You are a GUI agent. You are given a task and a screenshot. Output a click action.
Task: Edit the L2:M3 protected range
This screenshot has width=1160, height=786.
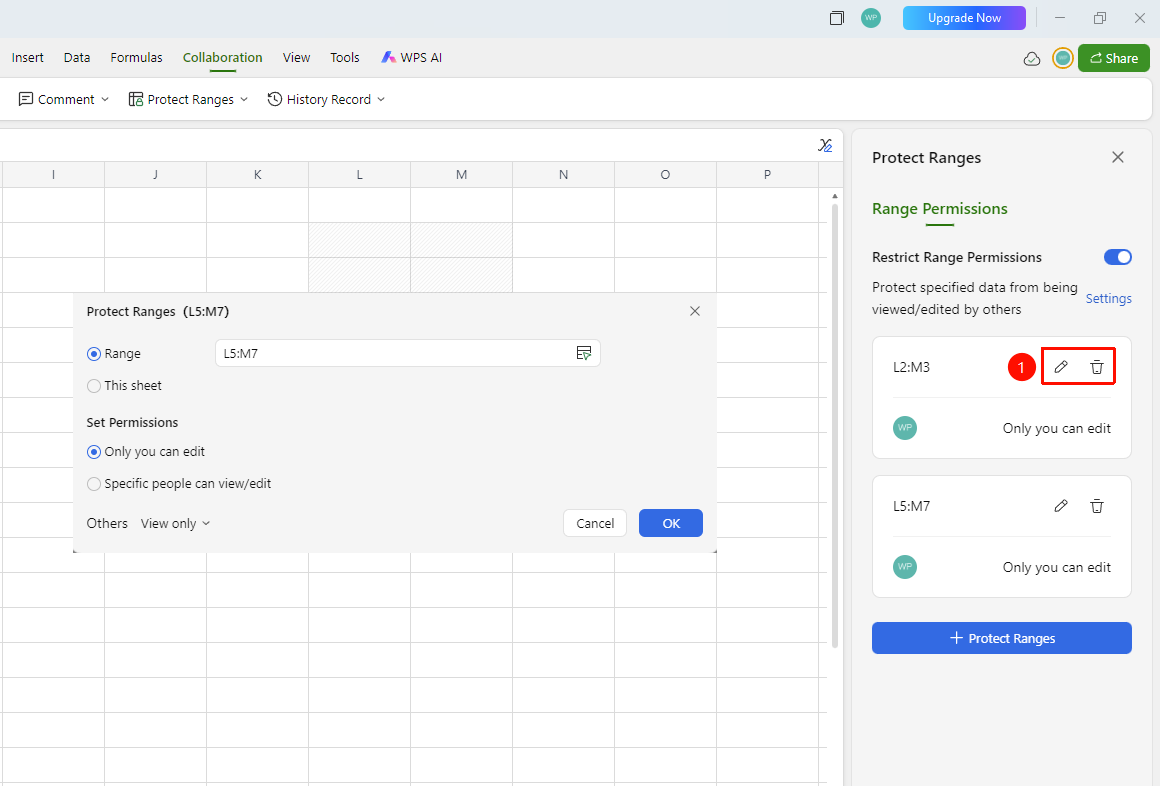(1061, 367)
